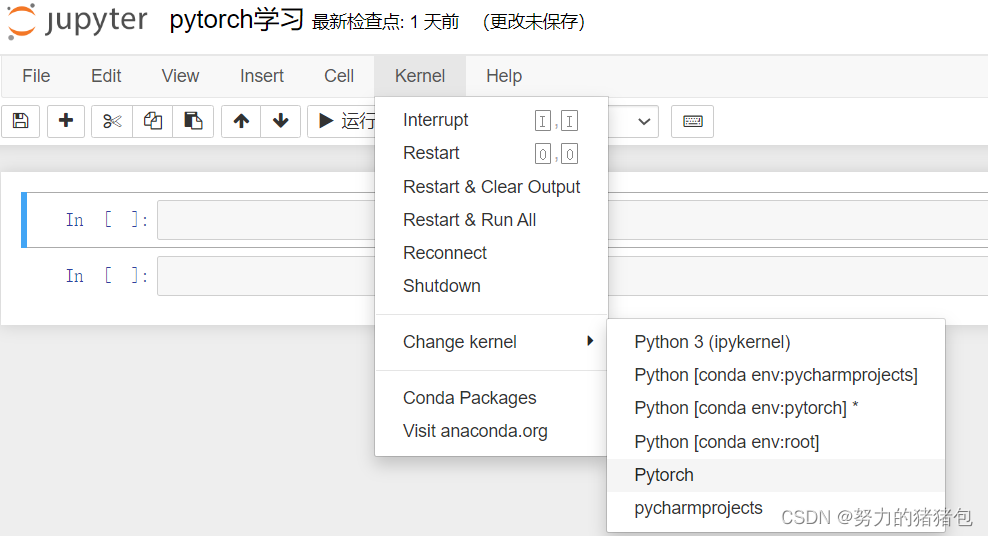This screenshot has height=536, width=988.
Task: Choose Restart from Kernel menu
Action: tap(491, 153)
